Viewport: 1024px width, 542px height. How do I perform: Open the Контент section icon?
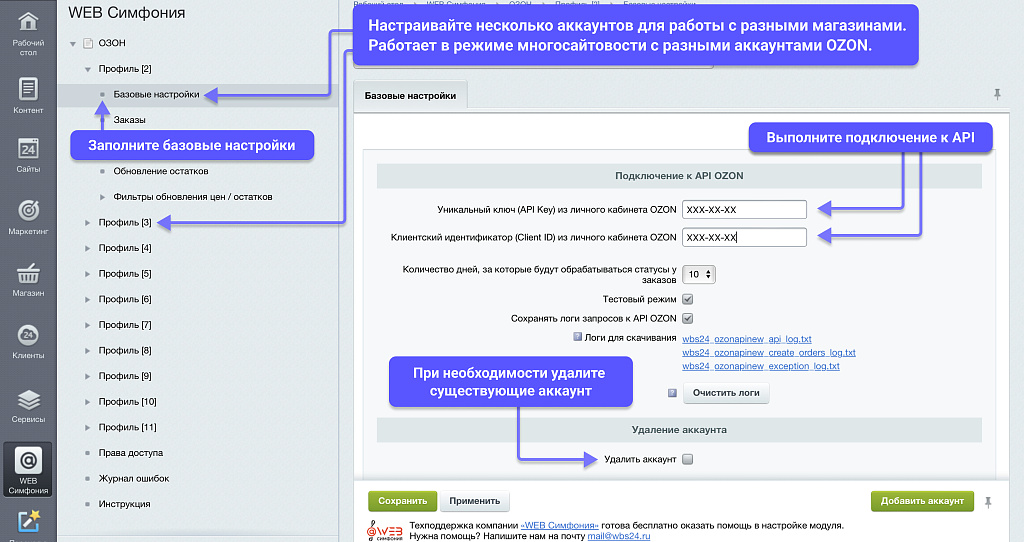click(28, 95)
